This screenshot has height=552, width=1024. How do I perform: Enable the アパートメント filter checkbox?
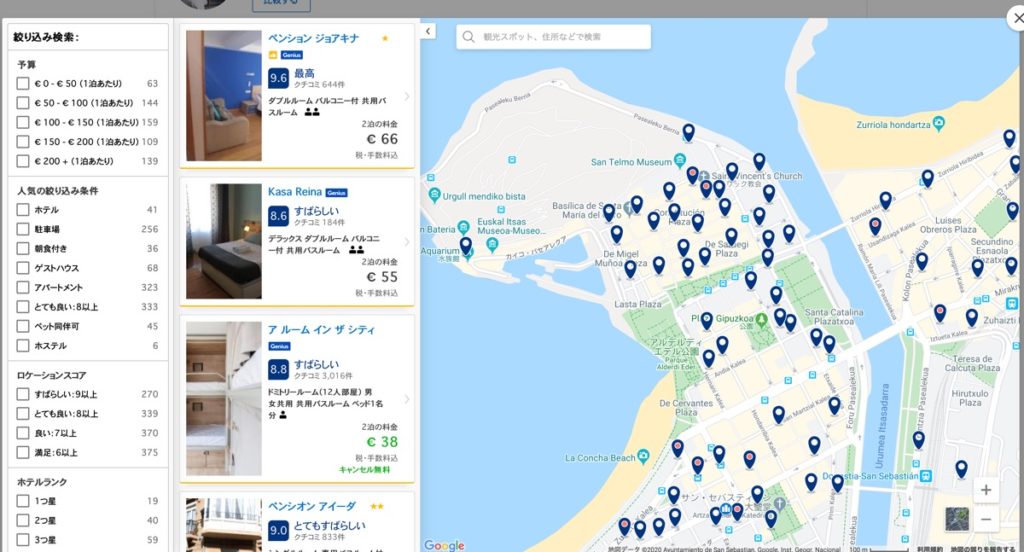coord(23,287)
